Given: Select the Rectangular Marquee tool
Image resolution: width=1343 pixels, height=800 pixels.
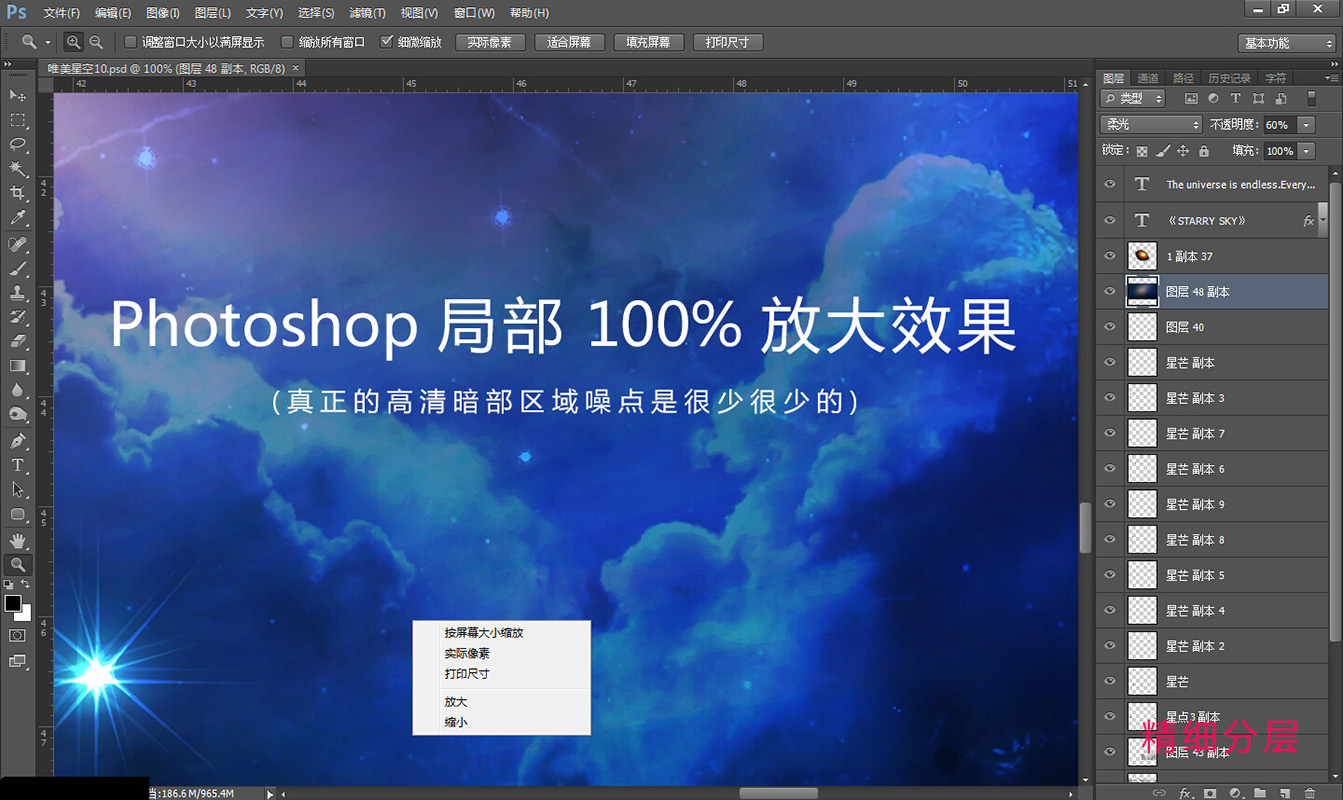Looking at the screenshot, I should click(18, 120).
